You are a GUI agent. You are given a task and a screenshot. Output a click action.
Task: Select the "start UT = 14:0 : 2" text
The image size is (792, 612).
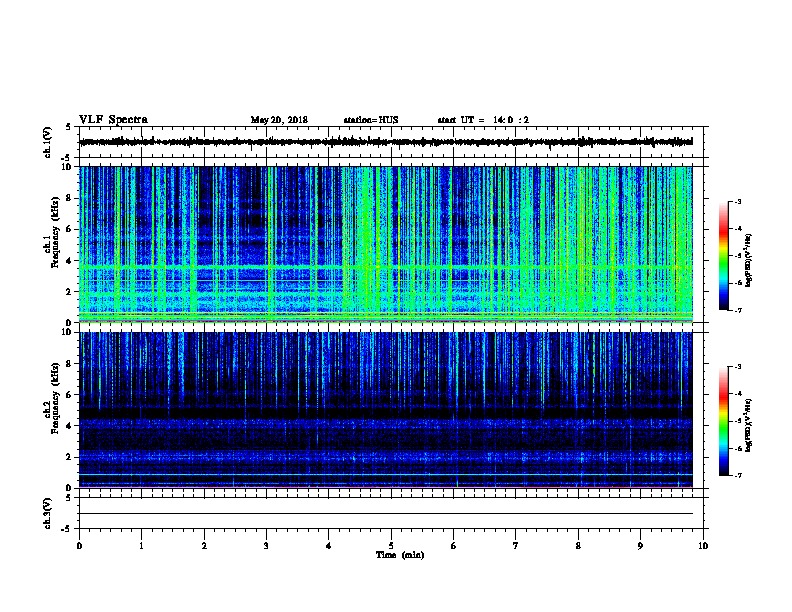click(483, 120)
